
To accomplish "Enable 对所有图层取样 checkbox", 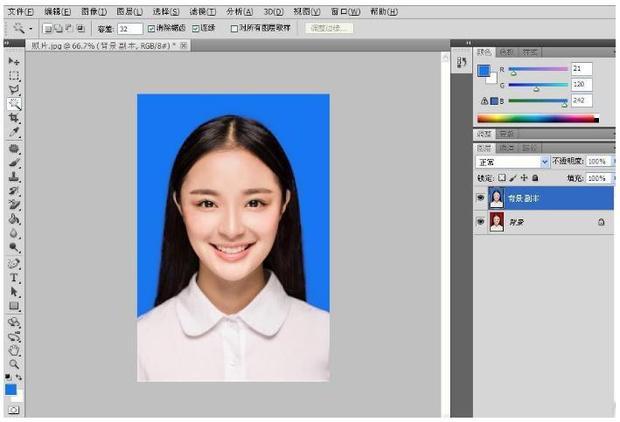I will [231, 29].
